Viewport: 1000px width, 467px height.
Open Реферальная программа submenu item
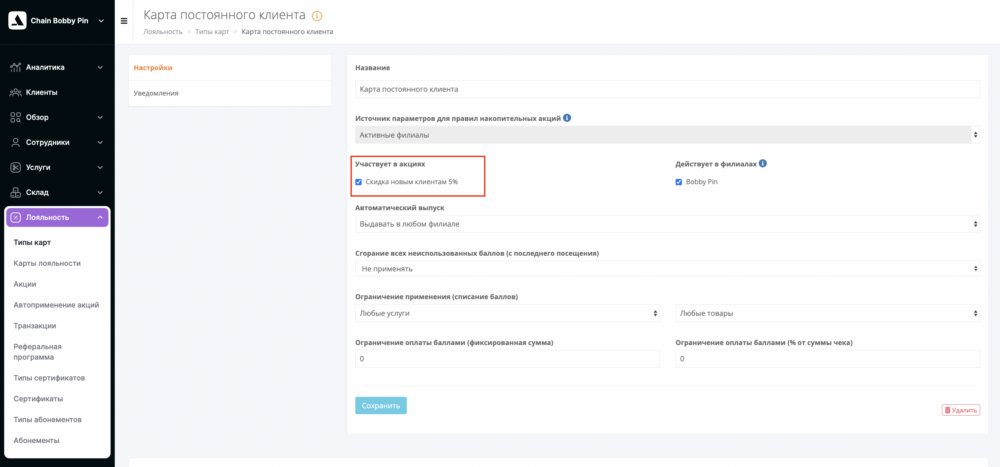[38, 352]
